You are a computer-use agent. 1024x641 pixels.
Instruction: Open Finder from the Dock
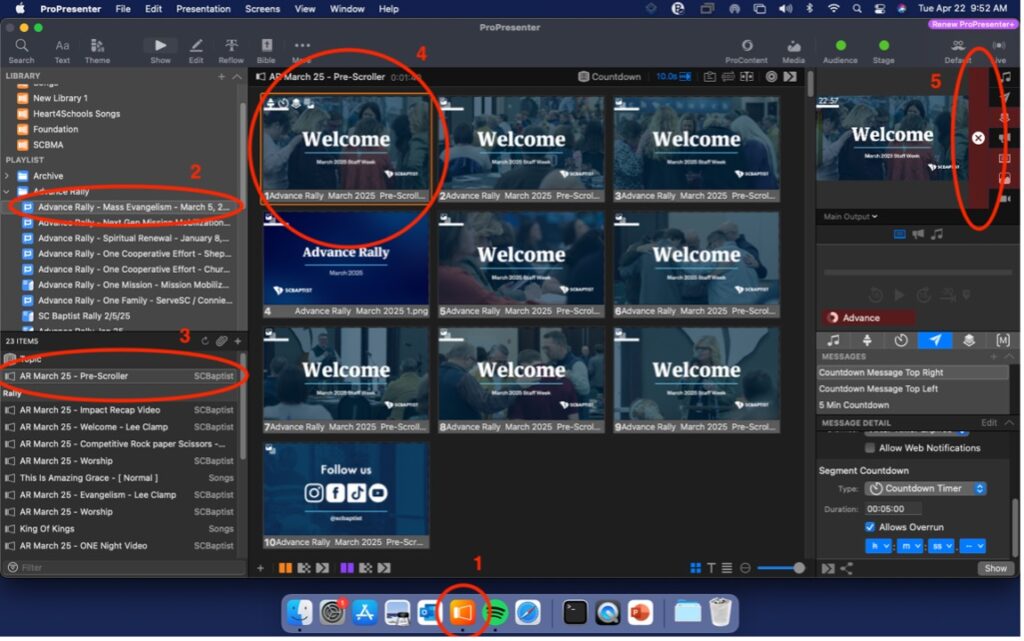pyautogui.click(x=300, y=612)
